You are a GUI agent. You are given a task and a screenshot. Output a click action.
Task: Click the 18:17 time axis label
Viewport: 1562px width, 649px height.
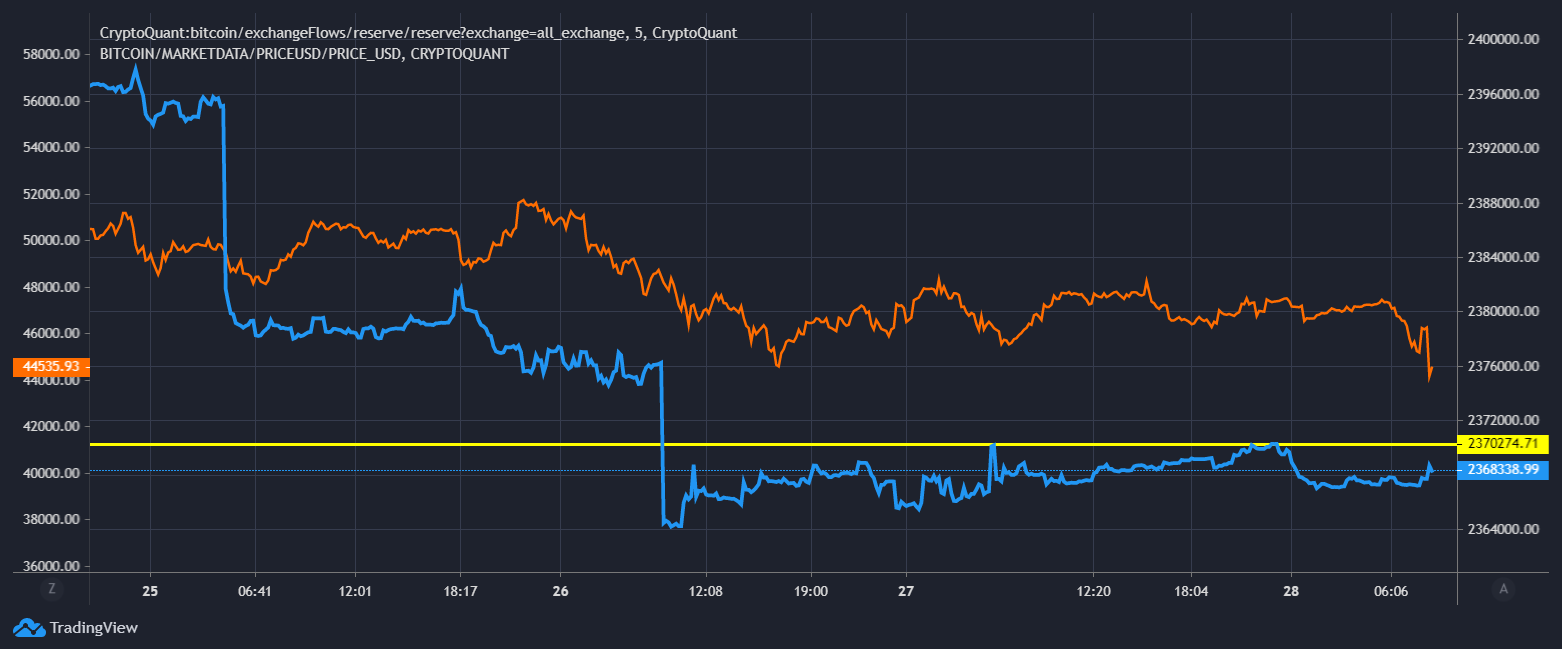(x=459, y=591)
